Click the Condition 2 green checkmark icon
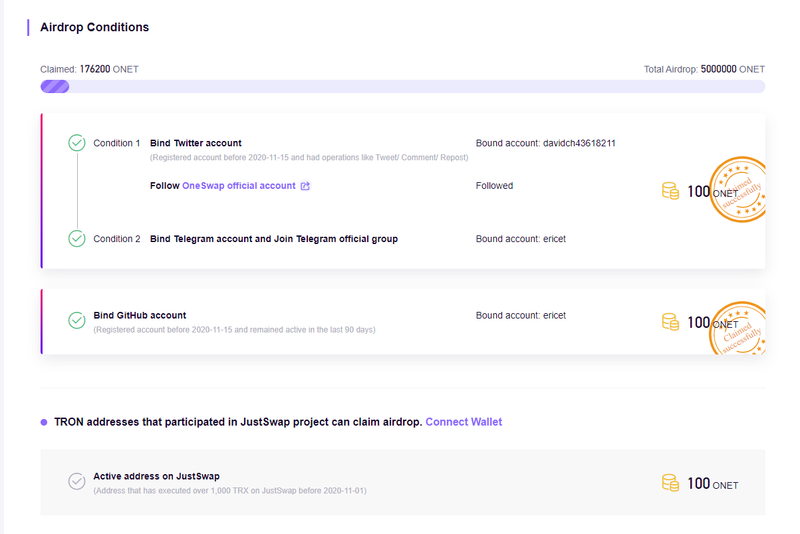800x534 pixels. 77,238
